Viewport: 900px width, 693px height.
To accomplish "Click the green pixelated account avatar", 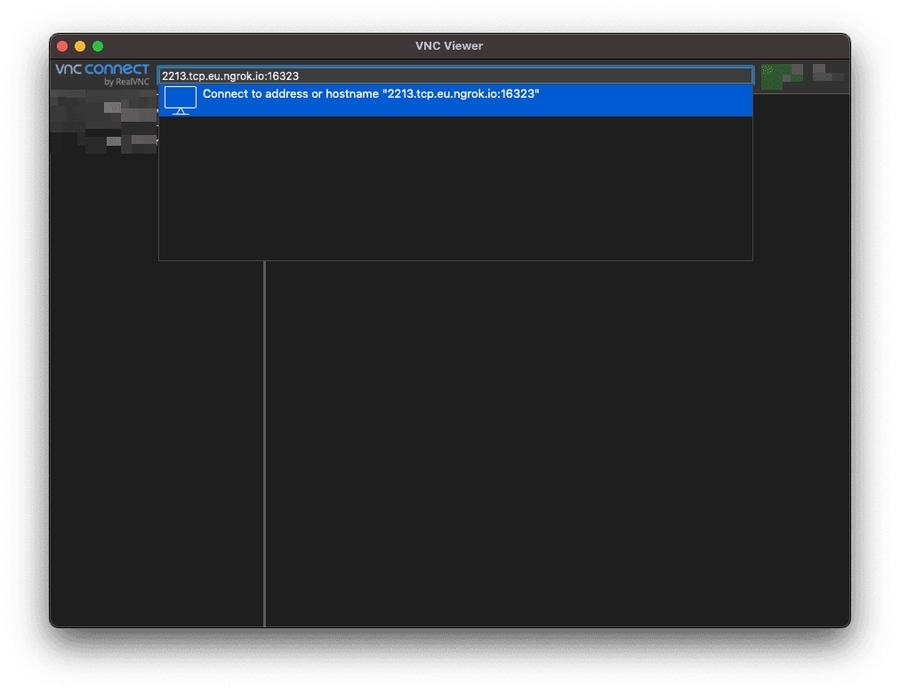I will 781,77.
